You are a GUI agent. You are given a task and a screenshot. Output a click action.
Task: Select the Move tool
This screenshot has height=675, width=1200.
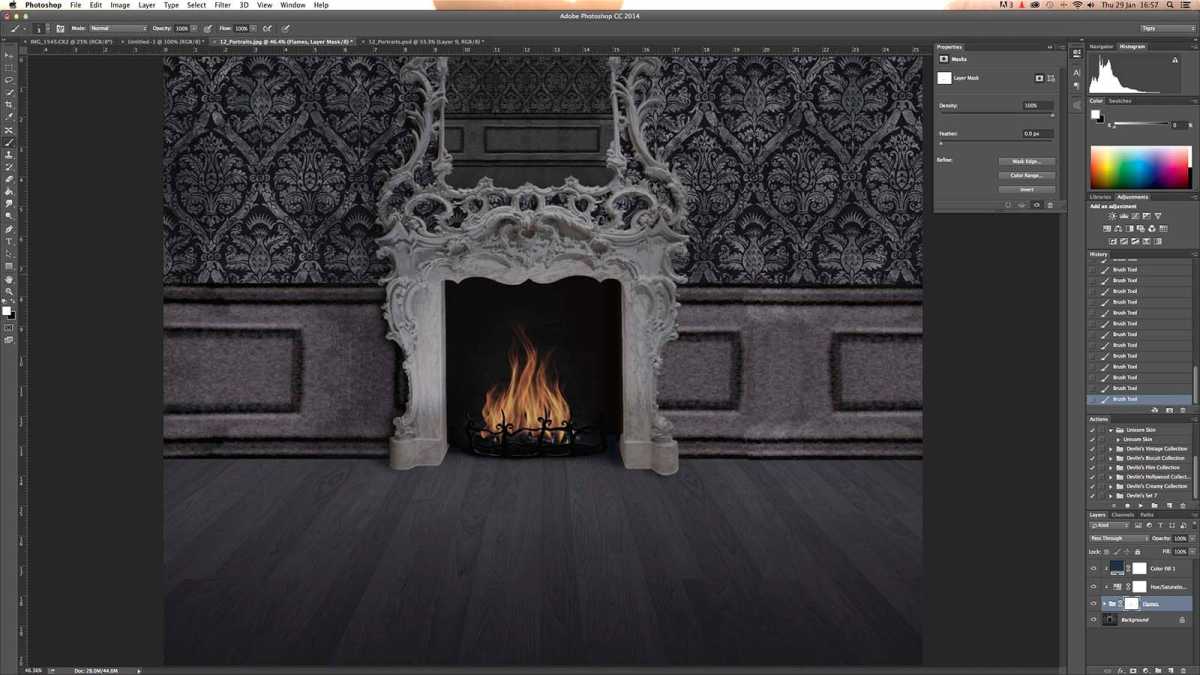pos(9,56)
